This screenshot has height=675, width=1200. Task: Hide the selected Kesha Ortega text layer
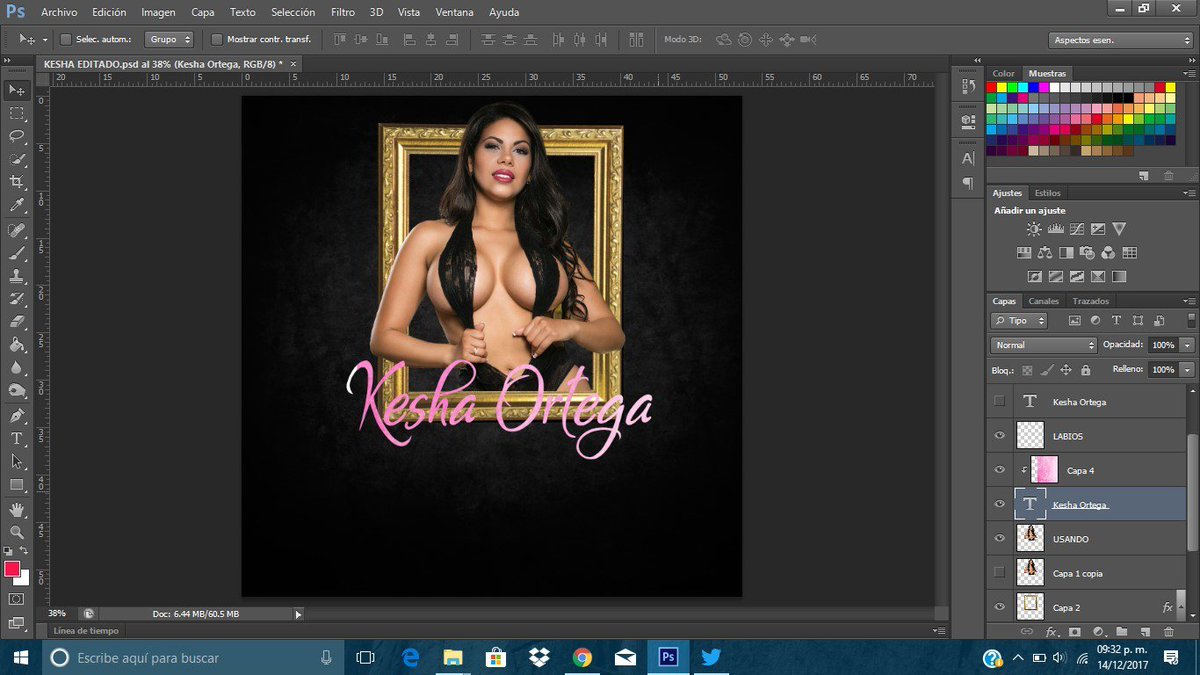tap(999, 505)
